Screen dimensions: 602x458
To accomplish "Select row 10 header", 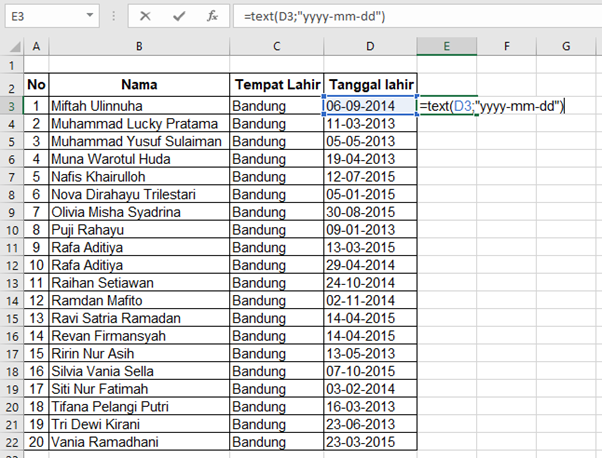I will pyautogui.click(x=12, y=230).
